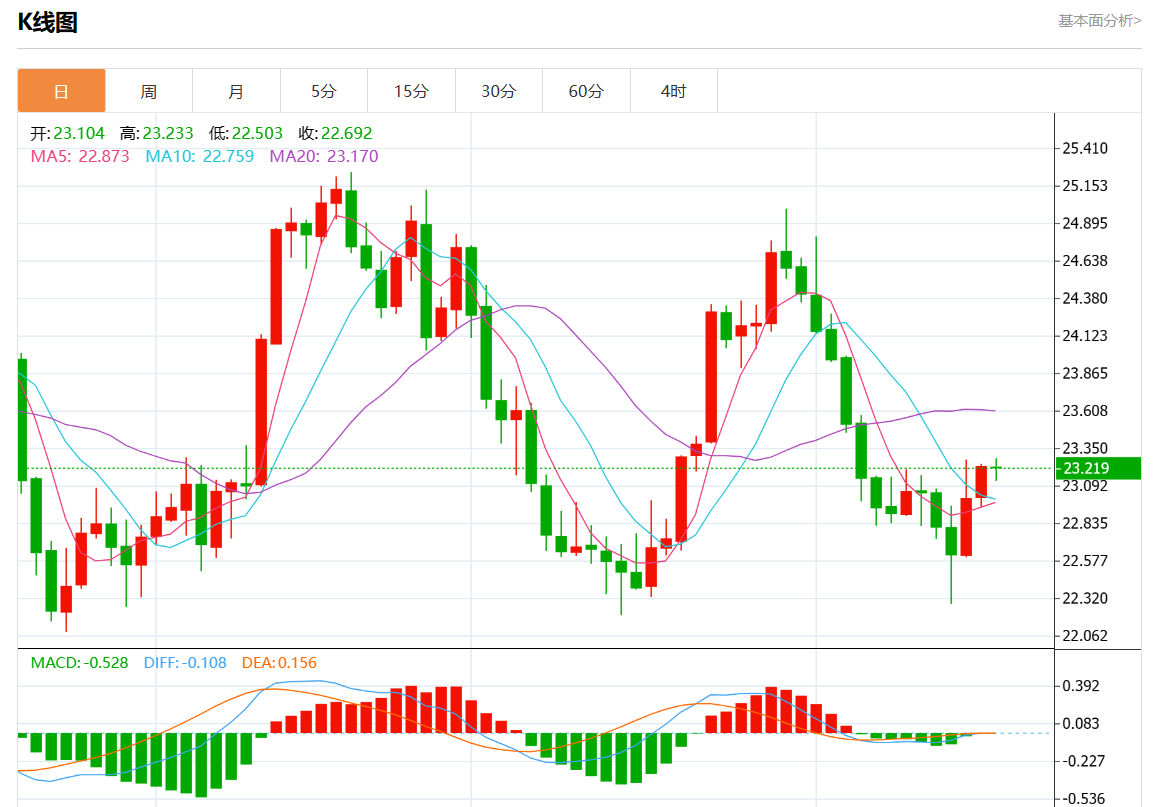Switch to the 月 monthly tab

pyautogui.click(x=236, y=91)
